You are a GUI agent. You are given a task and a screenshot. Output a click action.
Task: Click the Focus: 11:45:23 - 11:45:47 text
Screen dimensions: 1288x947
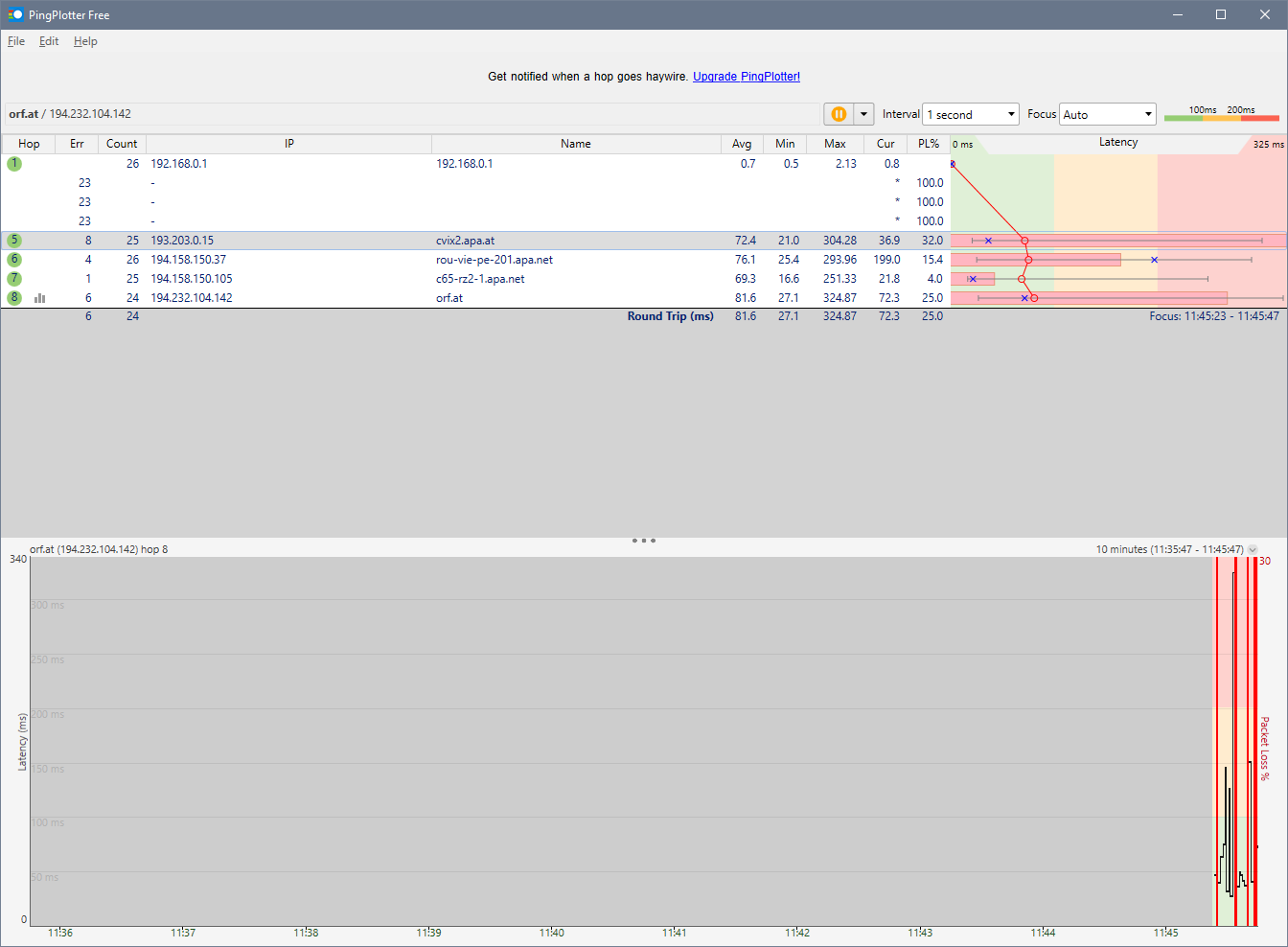point(1214,316)
